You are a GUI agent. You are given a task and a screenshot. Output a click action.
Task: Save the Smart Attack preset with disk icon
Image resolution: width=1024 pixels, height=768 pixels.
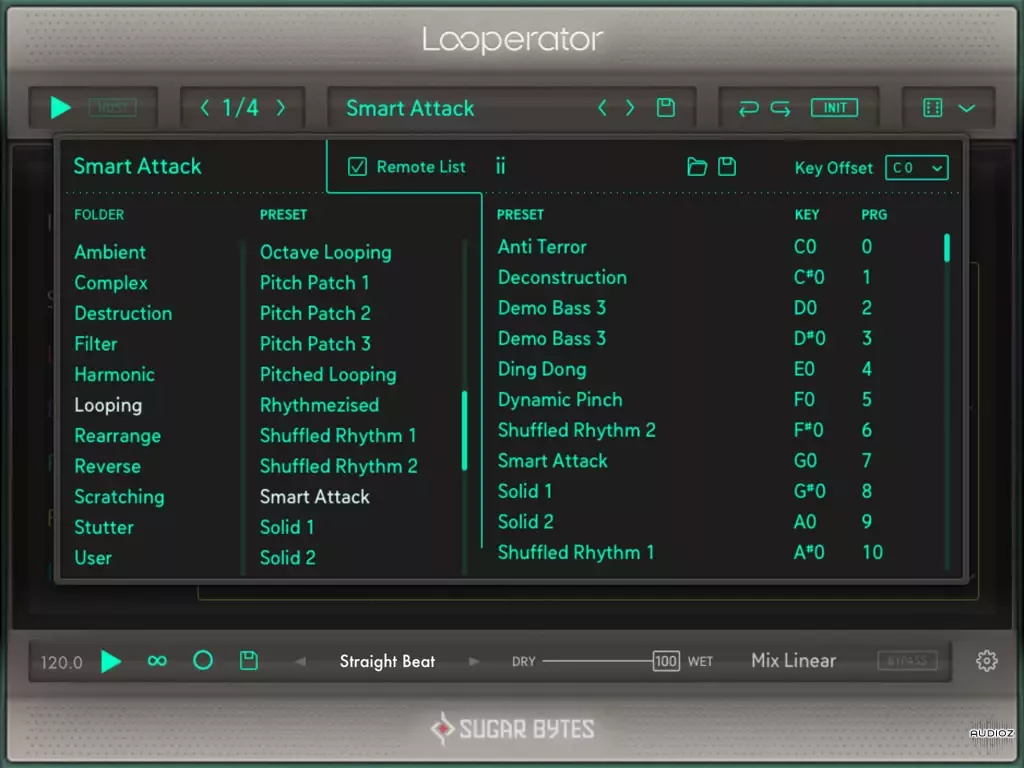coord(665,108)
